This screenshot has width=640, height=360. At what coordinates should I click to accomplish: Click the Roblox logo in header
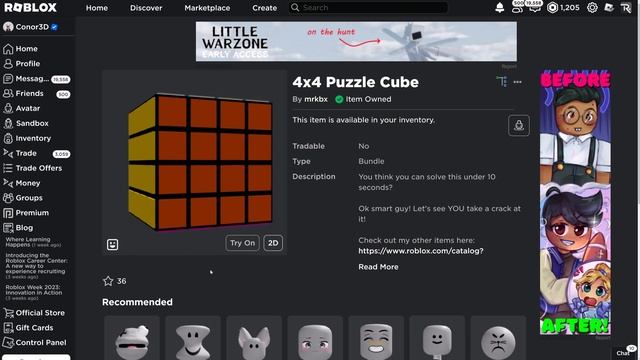click(x=30, y=7)
